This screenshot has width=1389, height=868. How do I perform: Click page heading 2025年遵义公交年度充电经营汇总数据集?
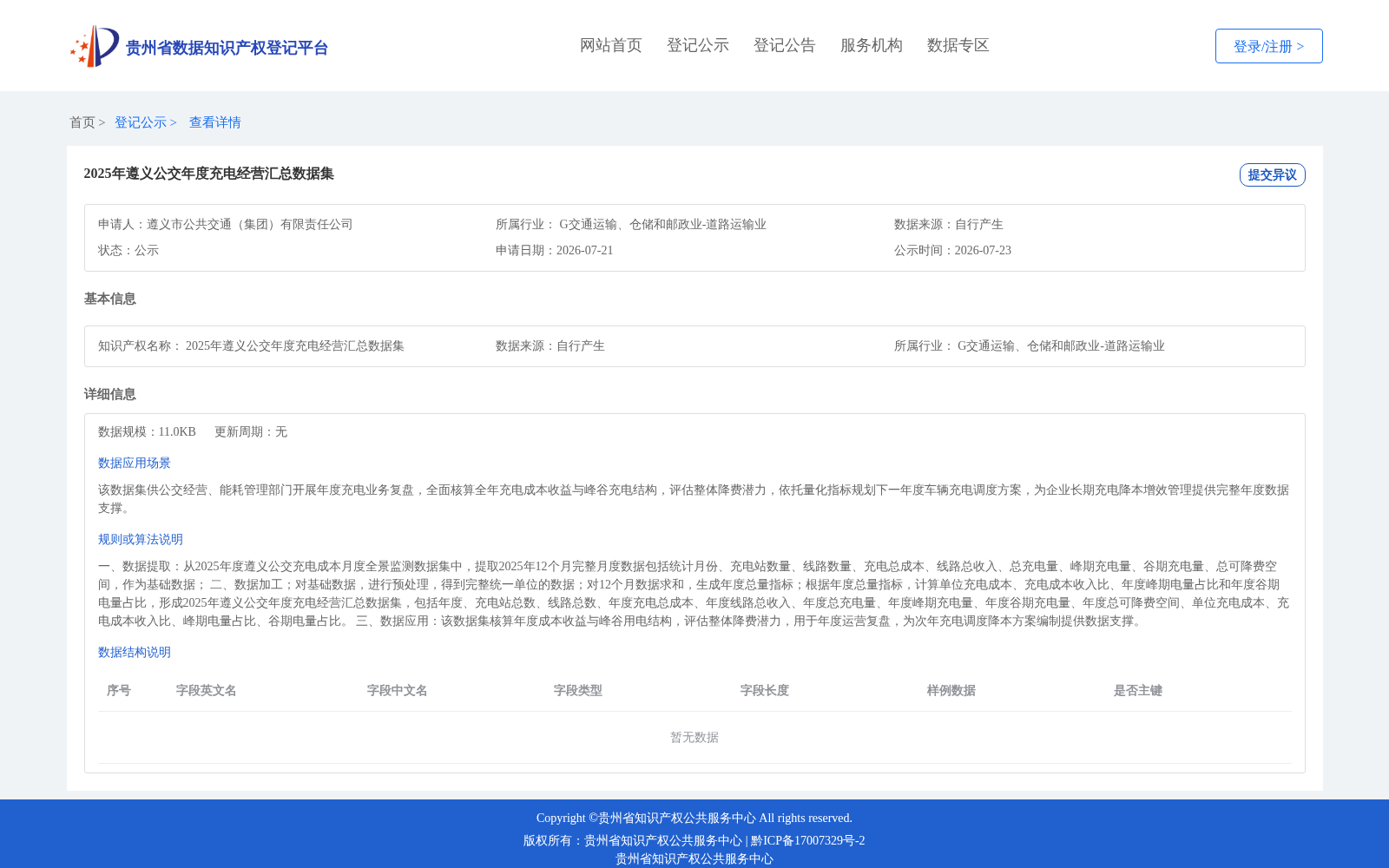point(209,174)
